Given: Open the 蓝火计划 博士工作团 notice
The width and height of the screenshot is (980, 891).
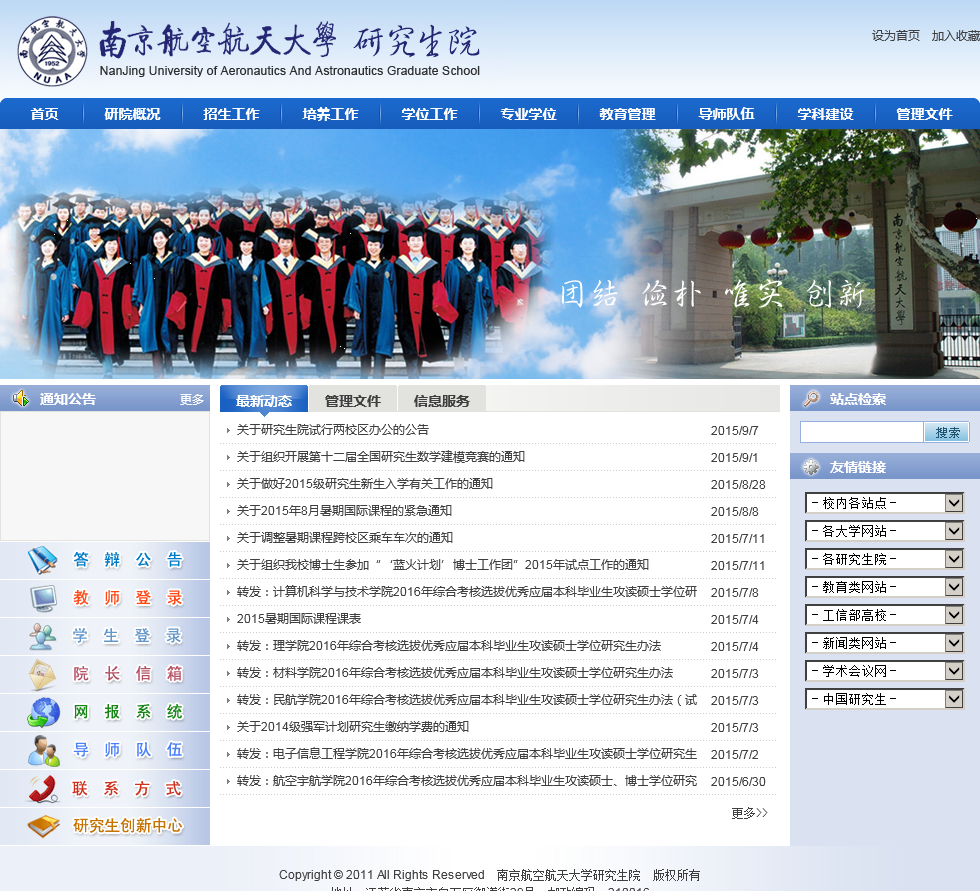Looking at the screenshot, I should point(442,565).
